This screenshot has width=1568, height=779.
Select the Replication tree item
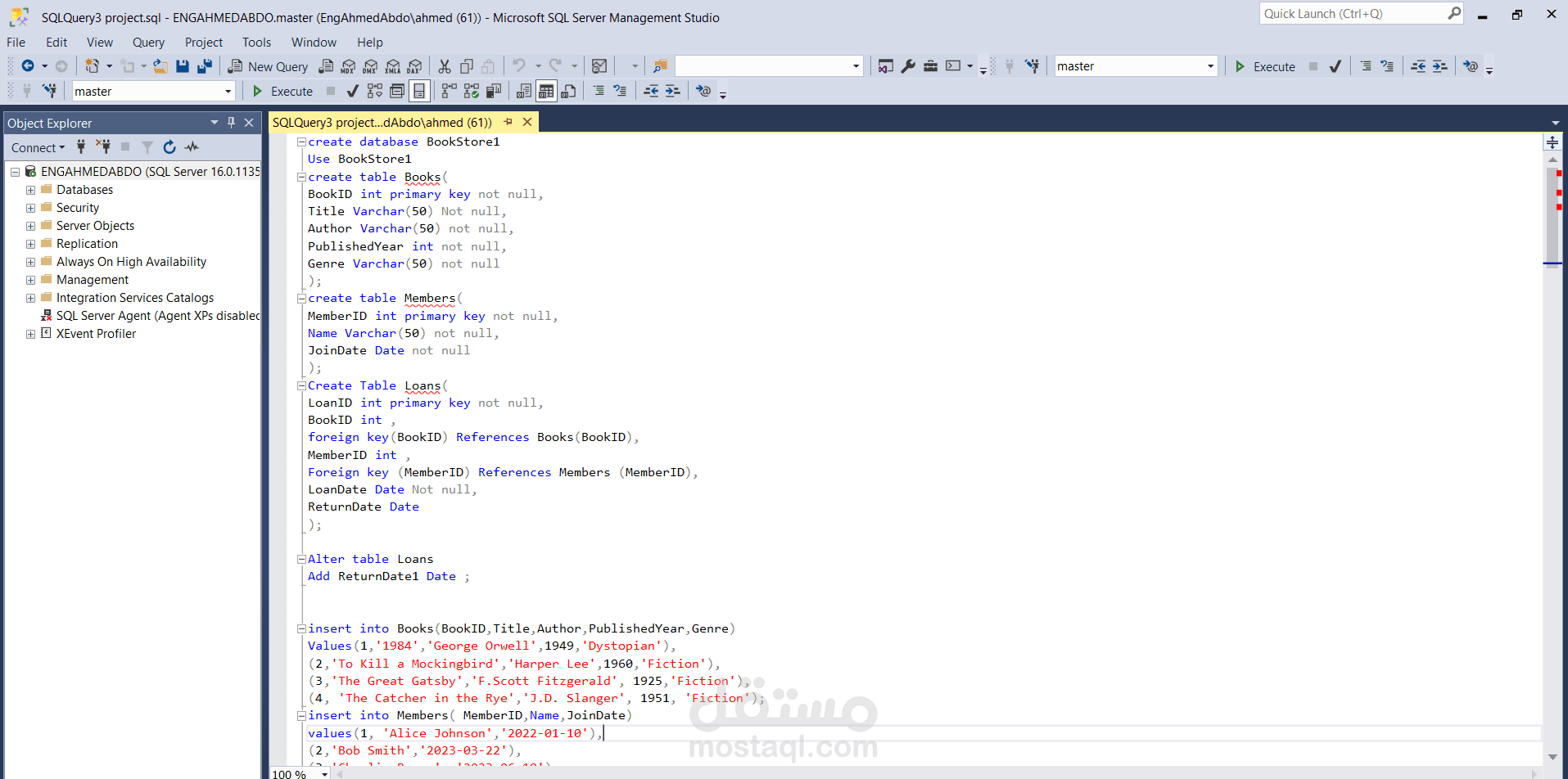pos(87,244)
